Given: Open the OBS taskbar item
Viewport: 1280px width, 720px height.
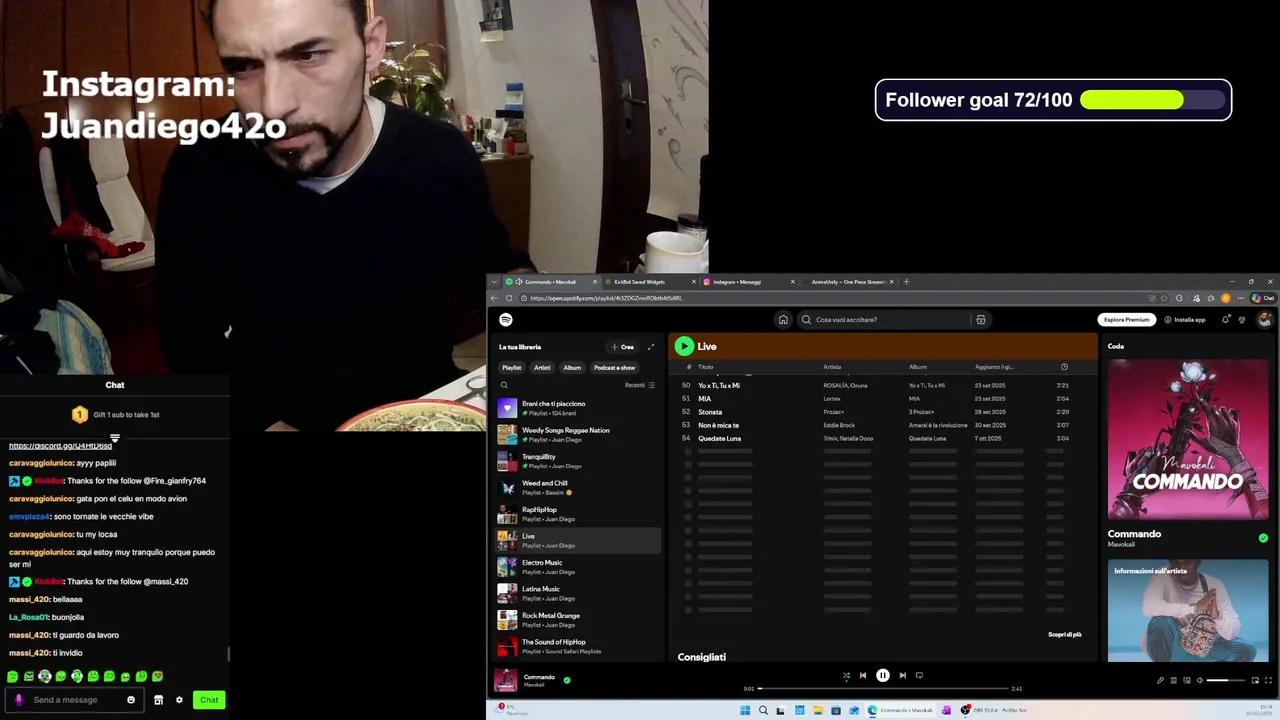Looking at the screenshot, I should (x=994, y=710).
